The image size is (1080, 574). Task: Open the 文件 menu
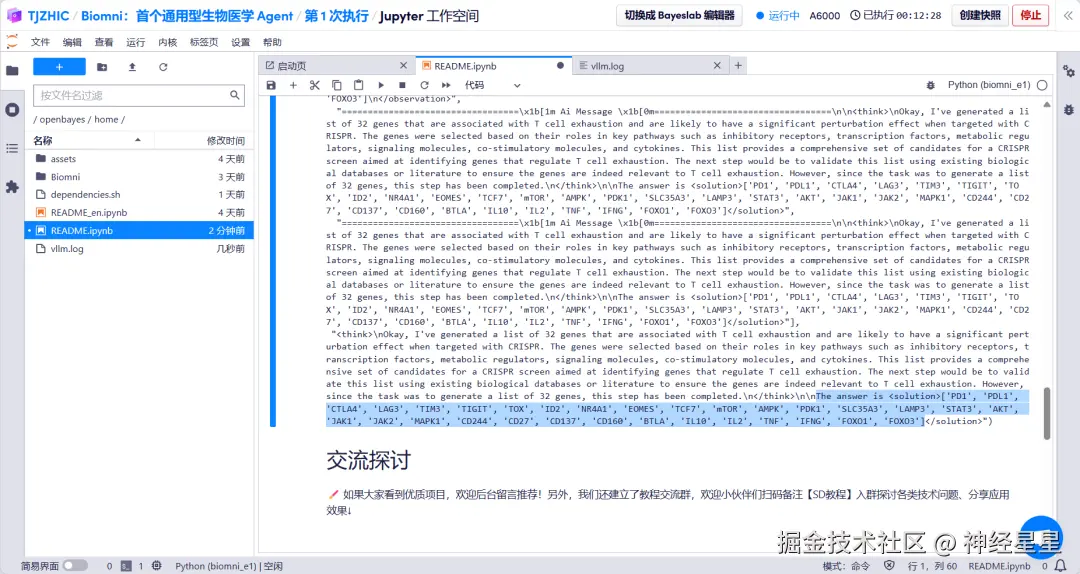tap(41, 42)
